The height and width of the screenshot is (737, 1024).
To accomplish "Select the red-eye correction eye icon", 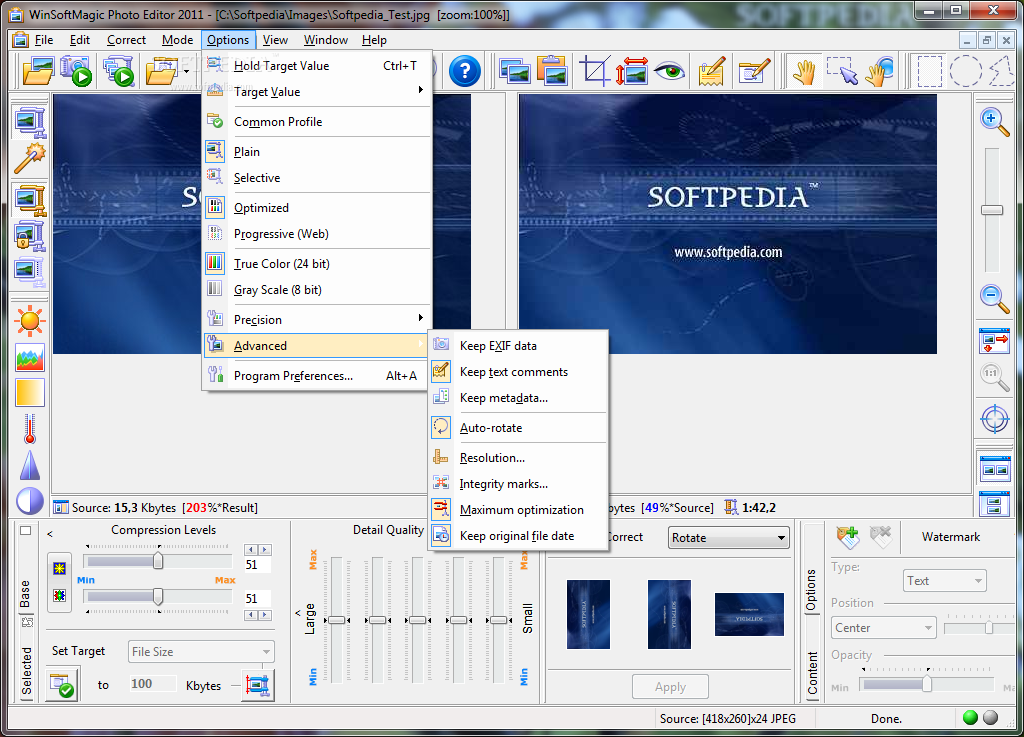I will [669, 71].
